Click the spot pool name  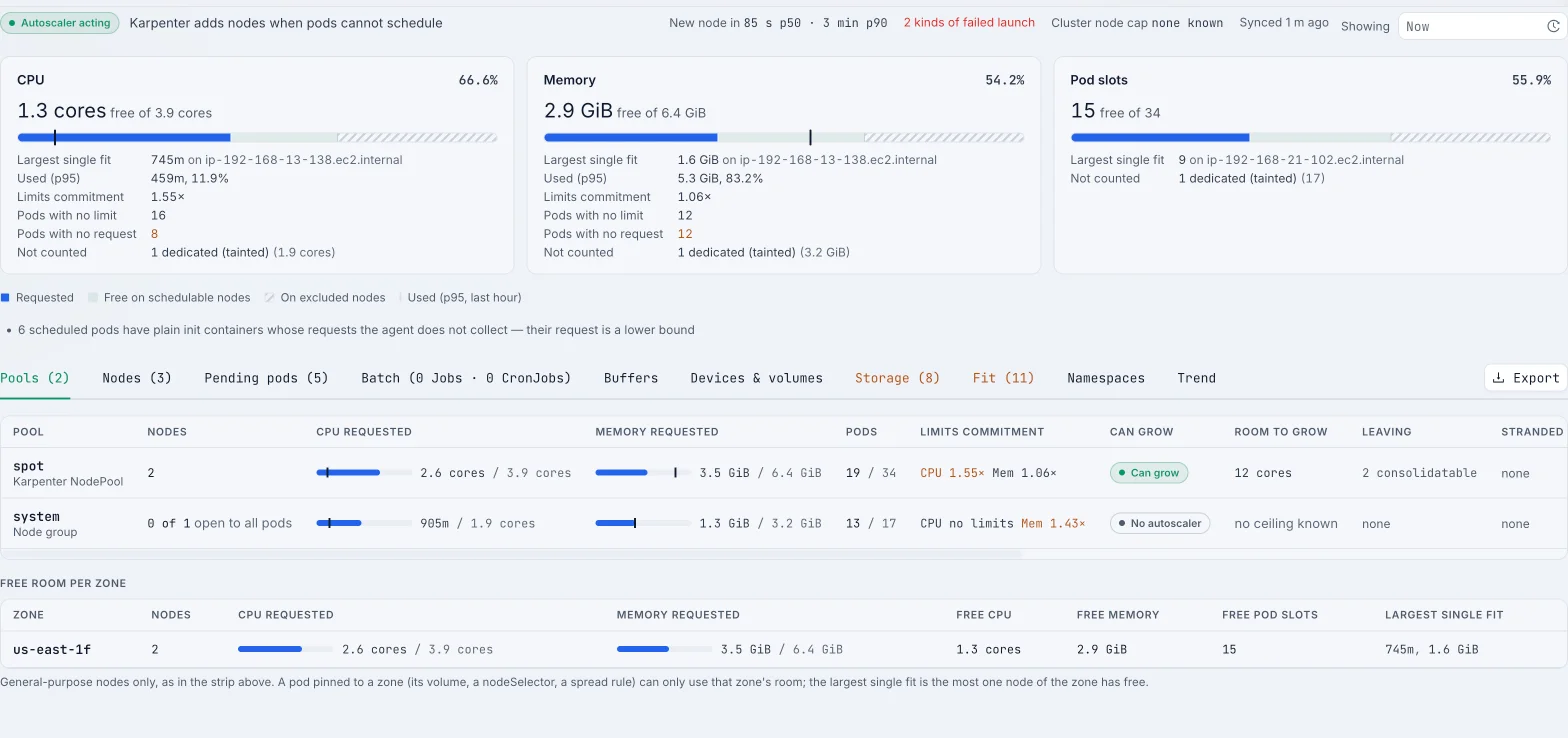click(28, 466)
